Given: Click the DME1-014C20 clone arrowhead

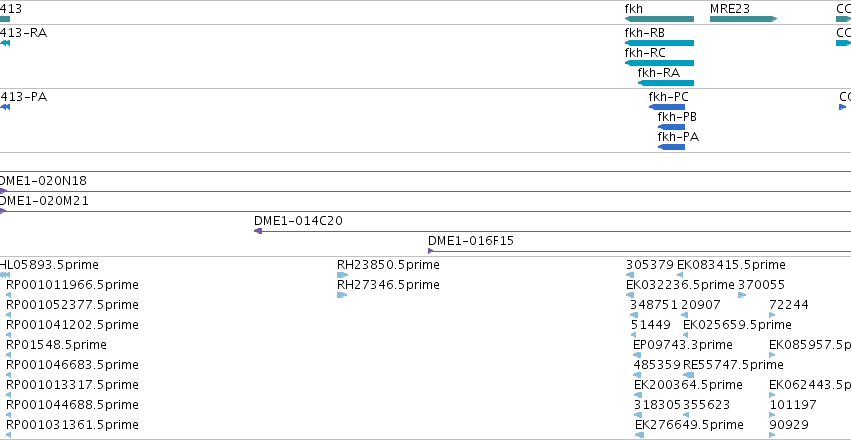Looking at the screenshot, I should pyautogui.click(x=258, y=231).
